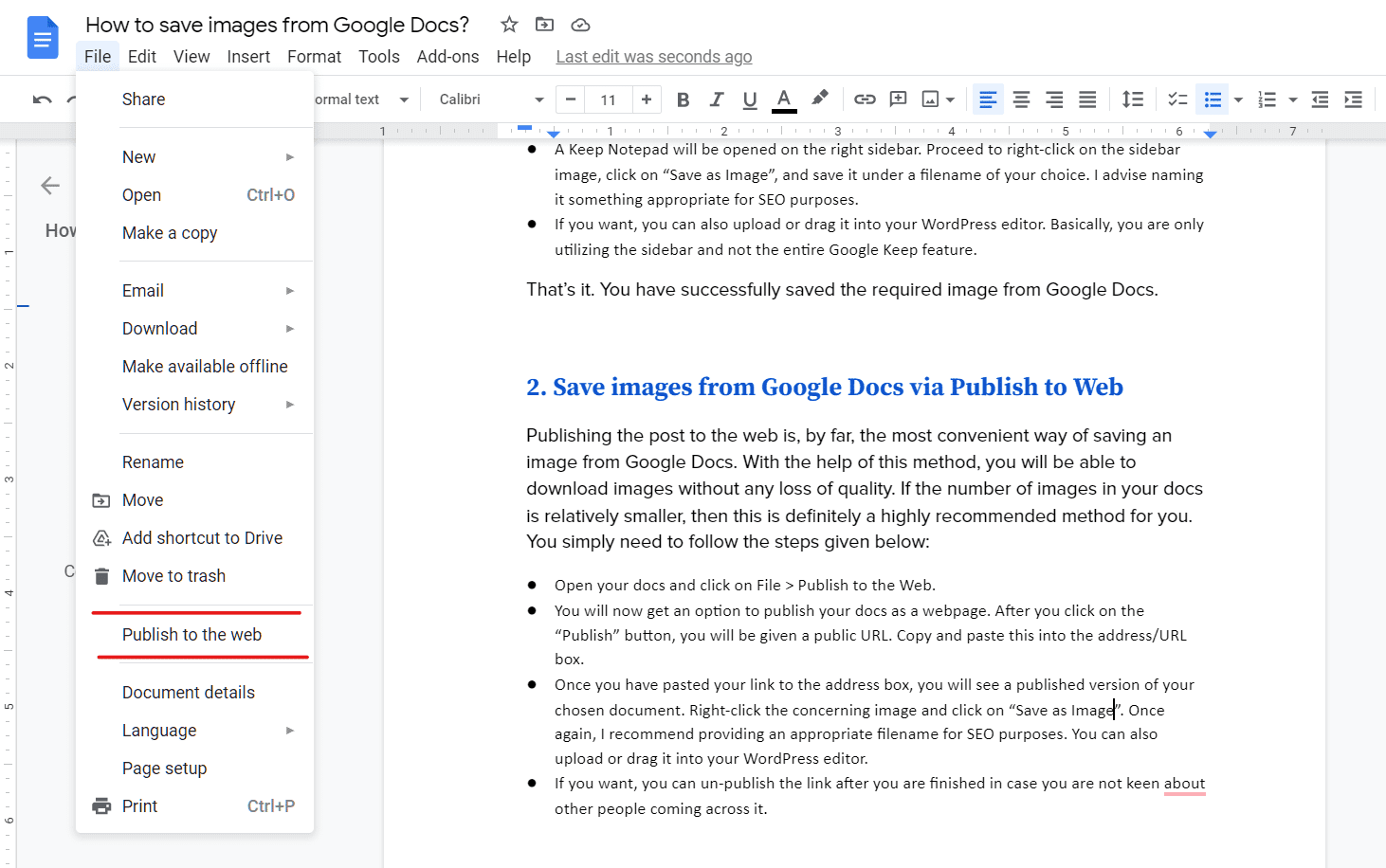
Task: Open the line spacing icon
Action: (1132, 99)
